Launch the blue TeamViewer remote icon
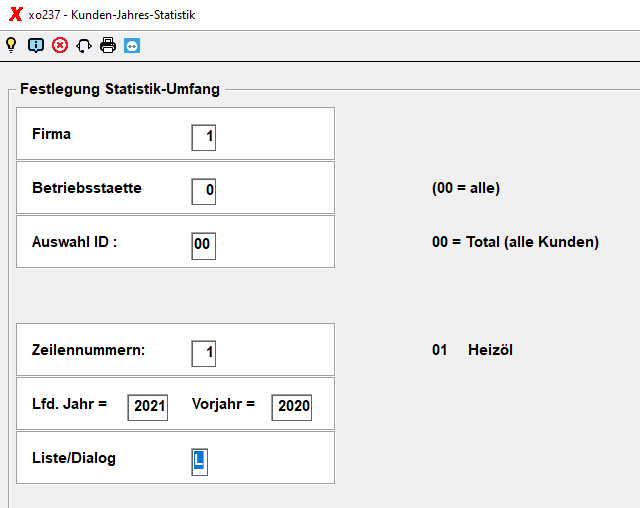Image resolution: width=640 pixels, height=508 pixels. click(x=132, y=45)
